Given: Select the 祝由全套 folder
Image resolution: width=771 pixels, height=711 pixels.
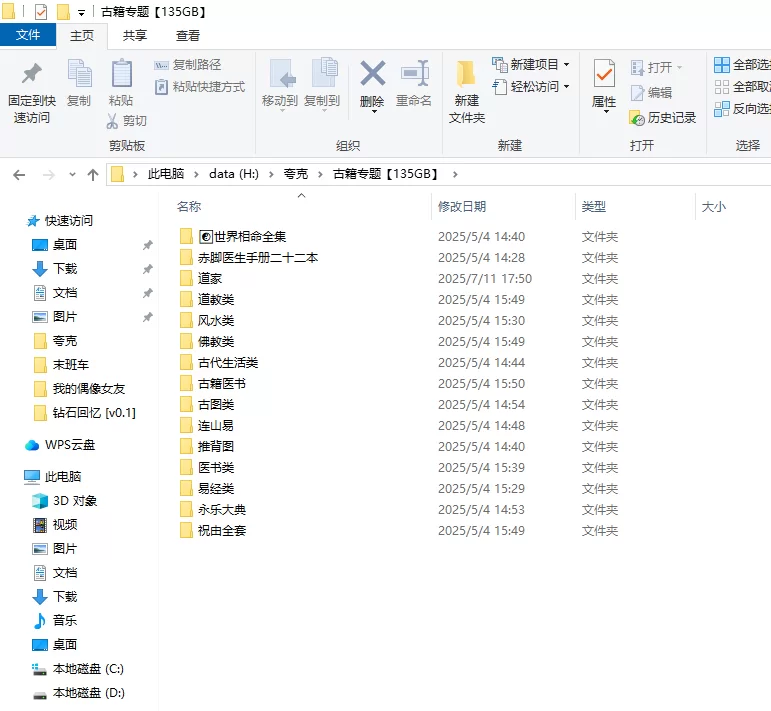Looking at the screenshot, I should (212, 531).
